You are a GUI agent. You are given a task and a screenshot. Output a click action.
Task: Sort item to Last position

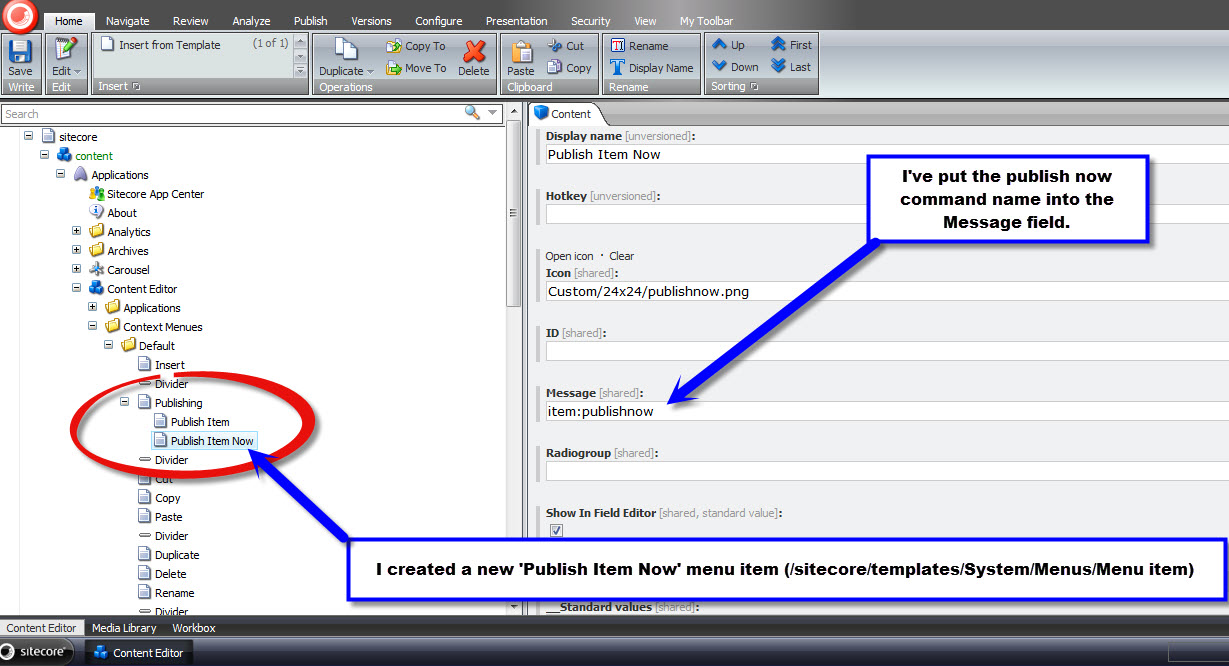point(791,67)
